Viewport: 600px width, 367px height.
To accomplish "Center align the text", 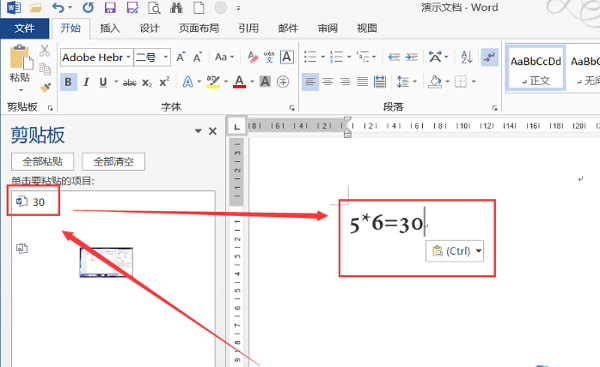I will pyautogui.click(x=328, y=82).
